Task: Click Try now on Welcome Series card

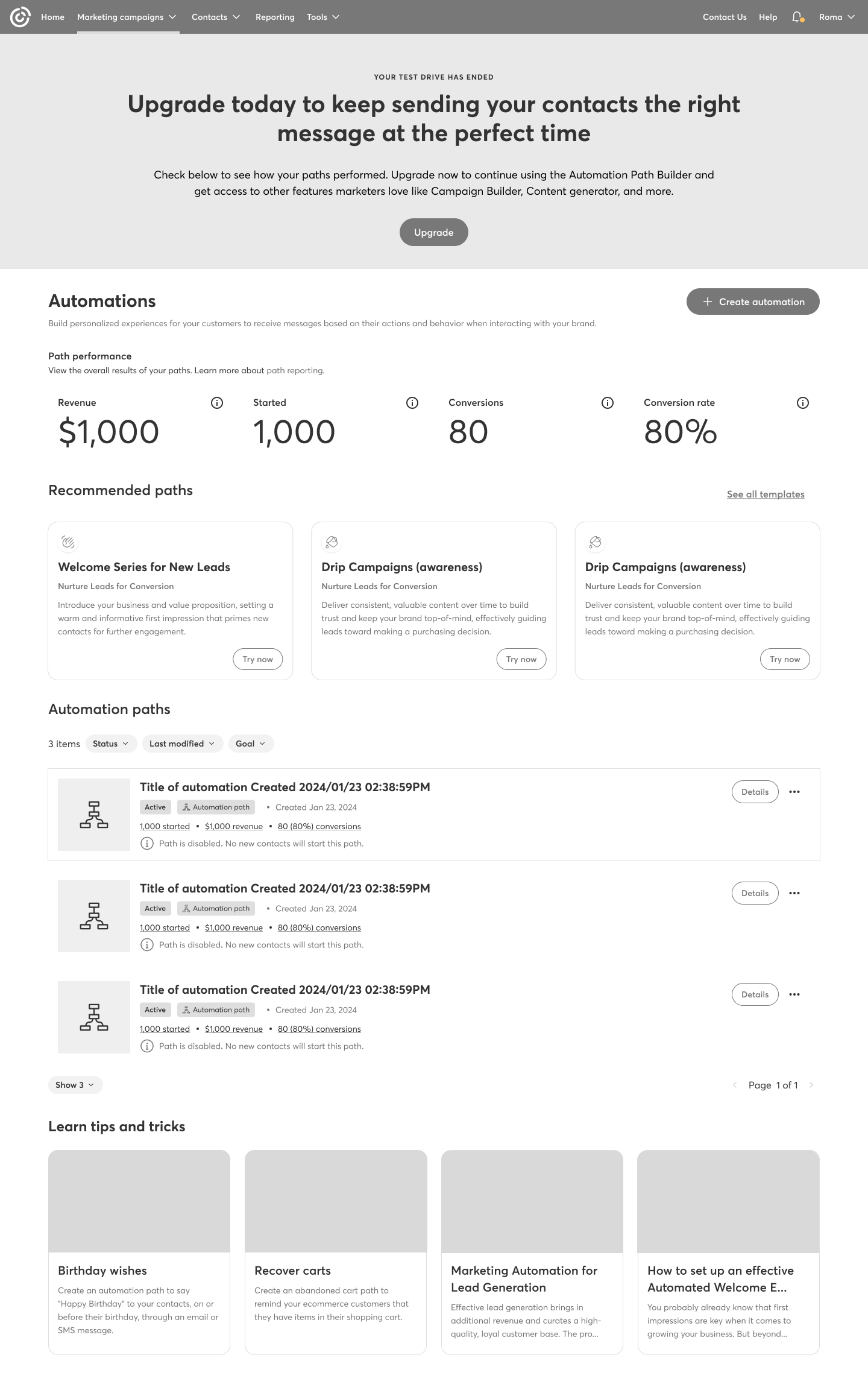Action: pos(257,659)
